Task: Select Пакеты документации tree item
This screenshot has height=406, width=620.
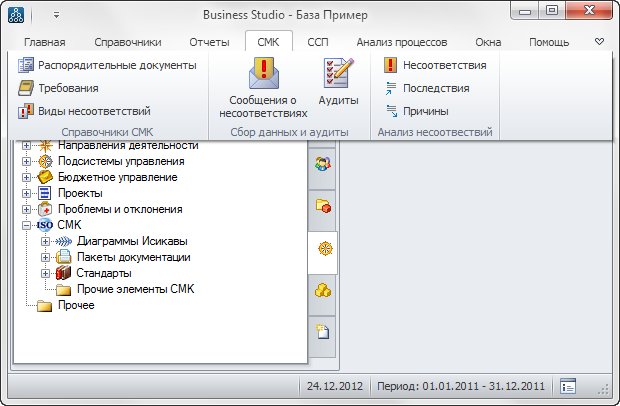Action: (x=134, y=257)
